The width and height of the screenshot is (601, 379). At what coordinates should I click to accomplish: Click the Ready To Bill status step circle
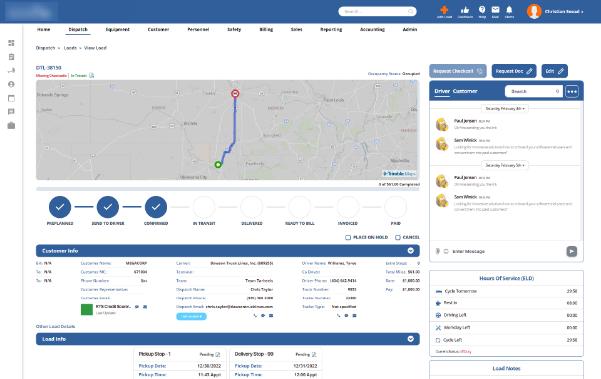click(300, 207)
